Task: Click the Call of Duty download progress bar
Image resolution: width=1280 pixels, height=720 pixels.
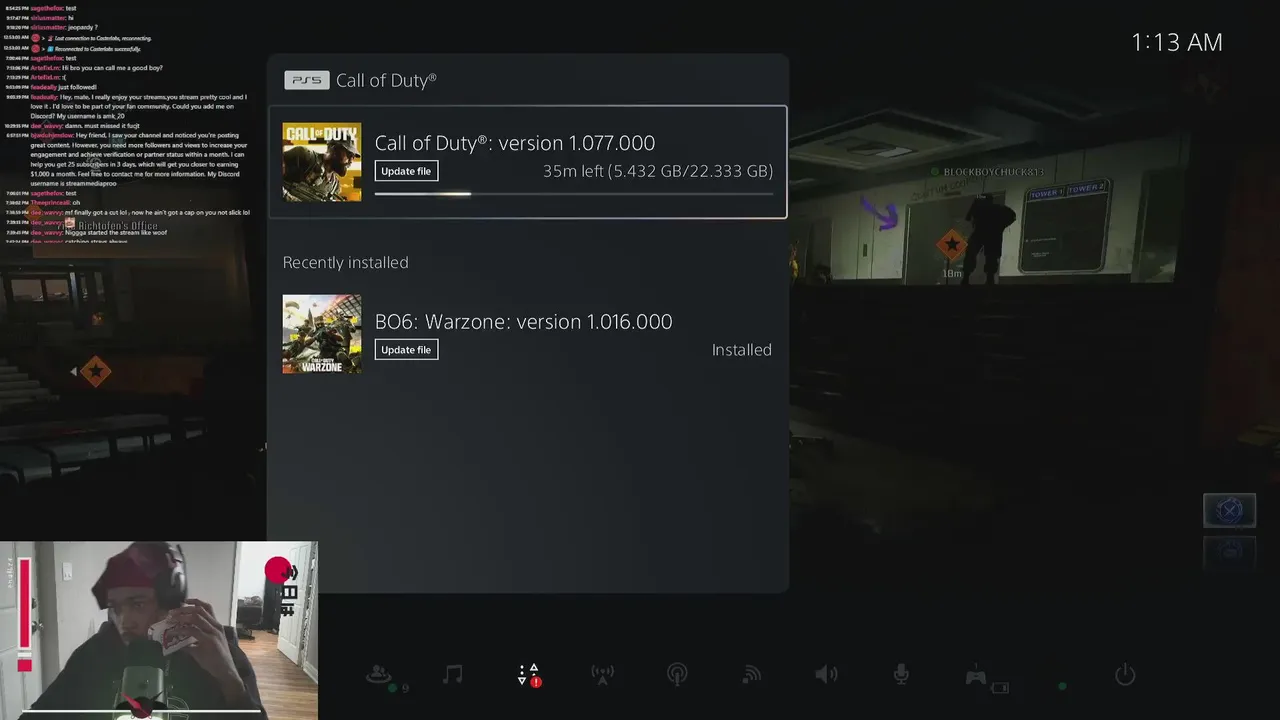Action: [x=574, y=194]
